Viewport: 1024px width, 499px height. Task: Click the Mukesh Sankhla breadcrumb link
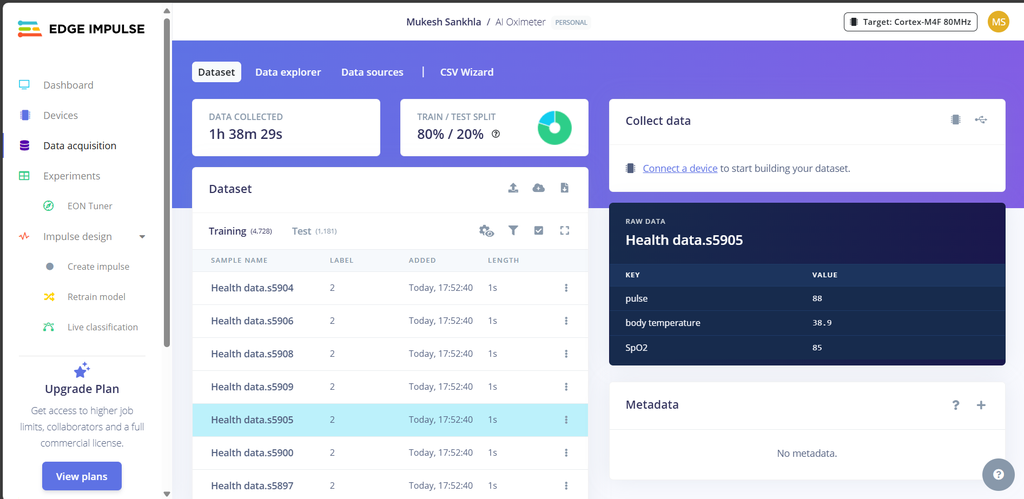[x=443, y=22]
